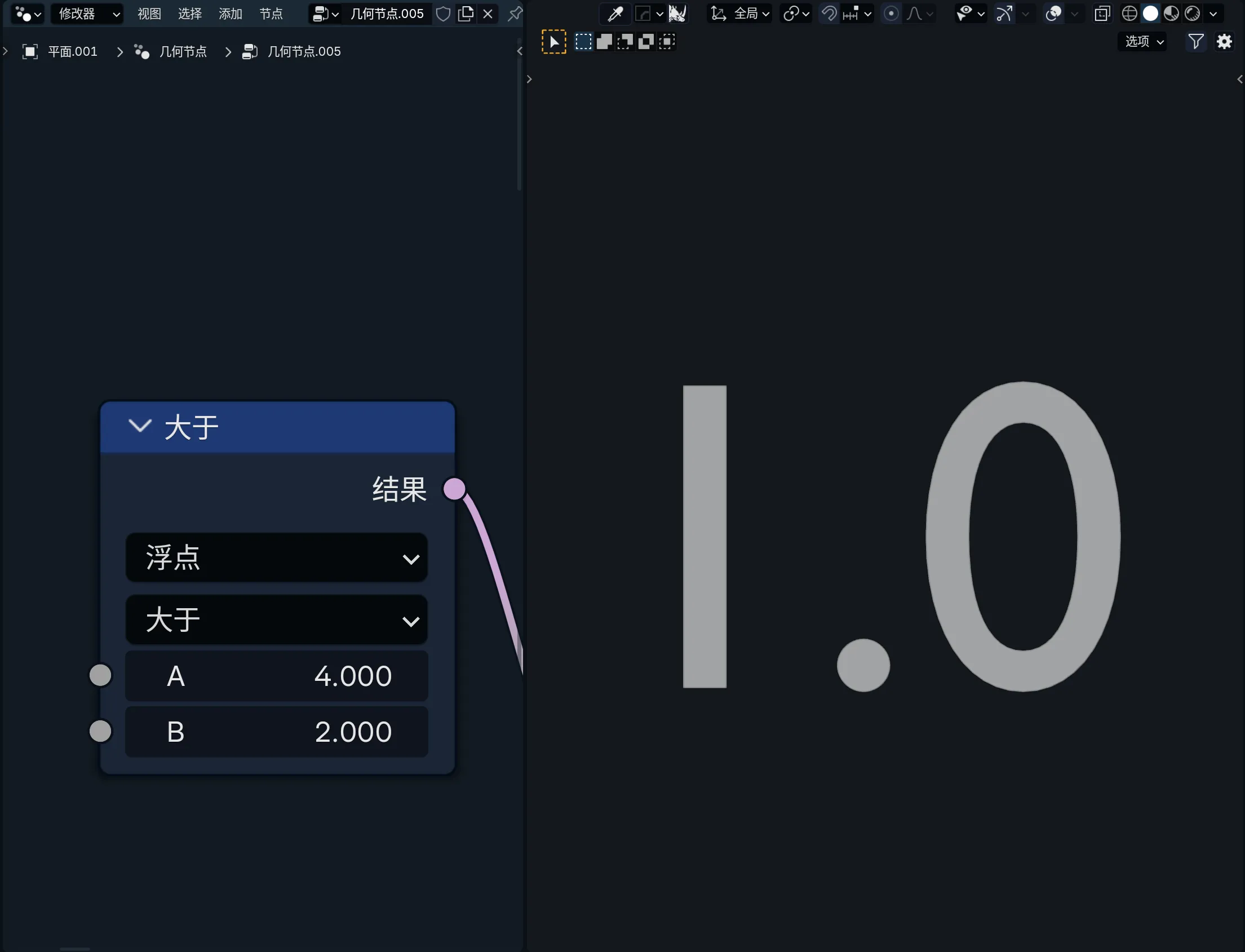Switch to material preview shading
This screenshot has height=952, width=1245.
pos(1171,14)
